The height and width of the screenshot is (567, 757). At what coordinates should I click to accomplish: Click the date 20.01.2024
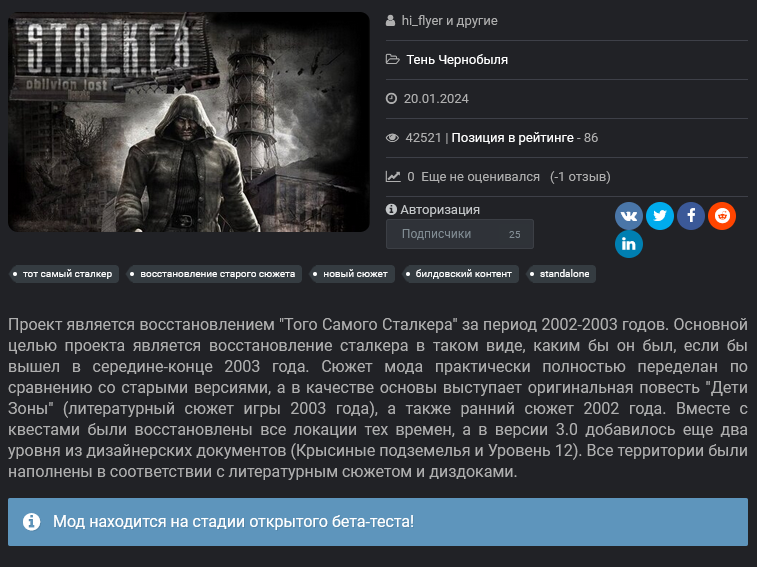click(x=436, y=99)
